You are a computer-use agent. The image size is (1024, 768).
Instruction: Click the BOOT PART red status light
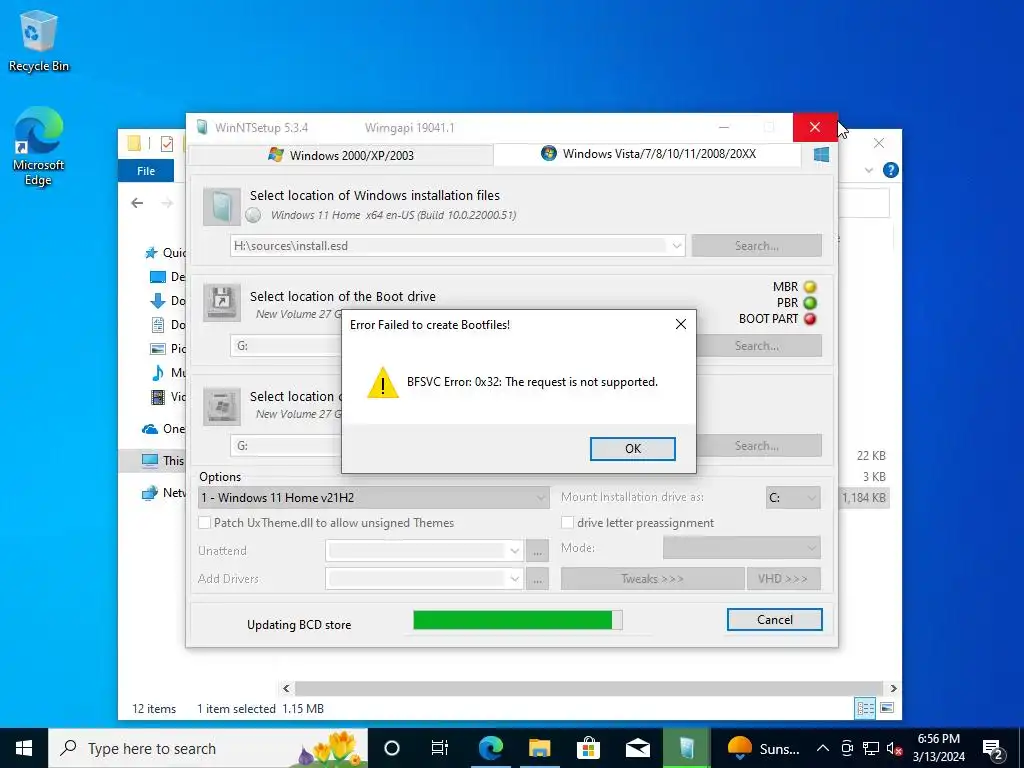click(810, 319)
